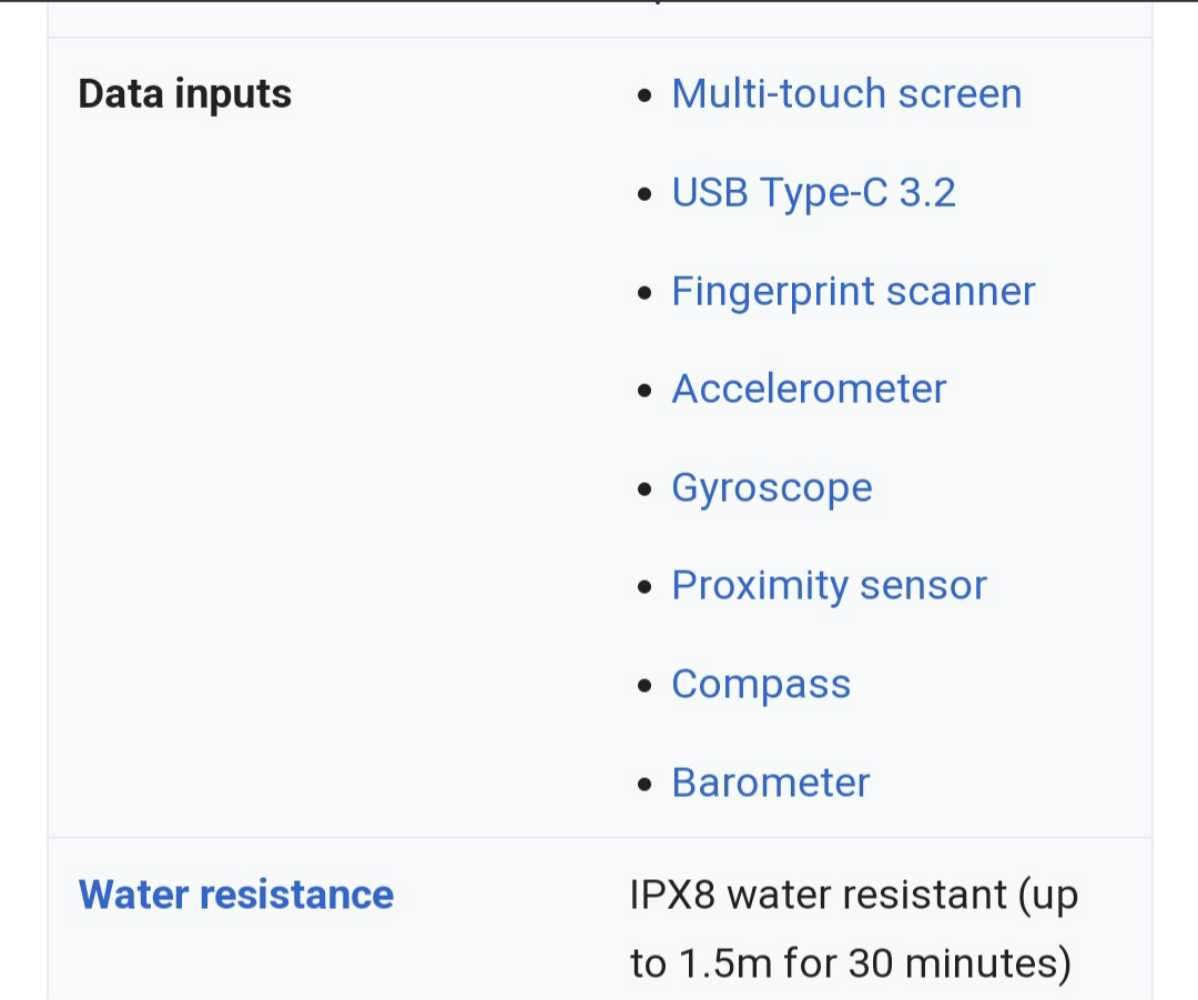Click the bullet preceding Proximity sensor

tap(647, 589)
